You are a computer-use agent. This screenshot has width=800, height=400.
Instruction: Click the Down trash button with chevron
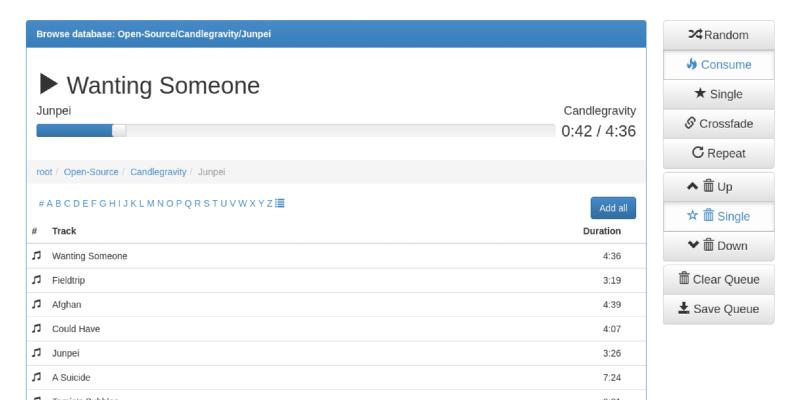pyautogui.click(x=716, y=246)
